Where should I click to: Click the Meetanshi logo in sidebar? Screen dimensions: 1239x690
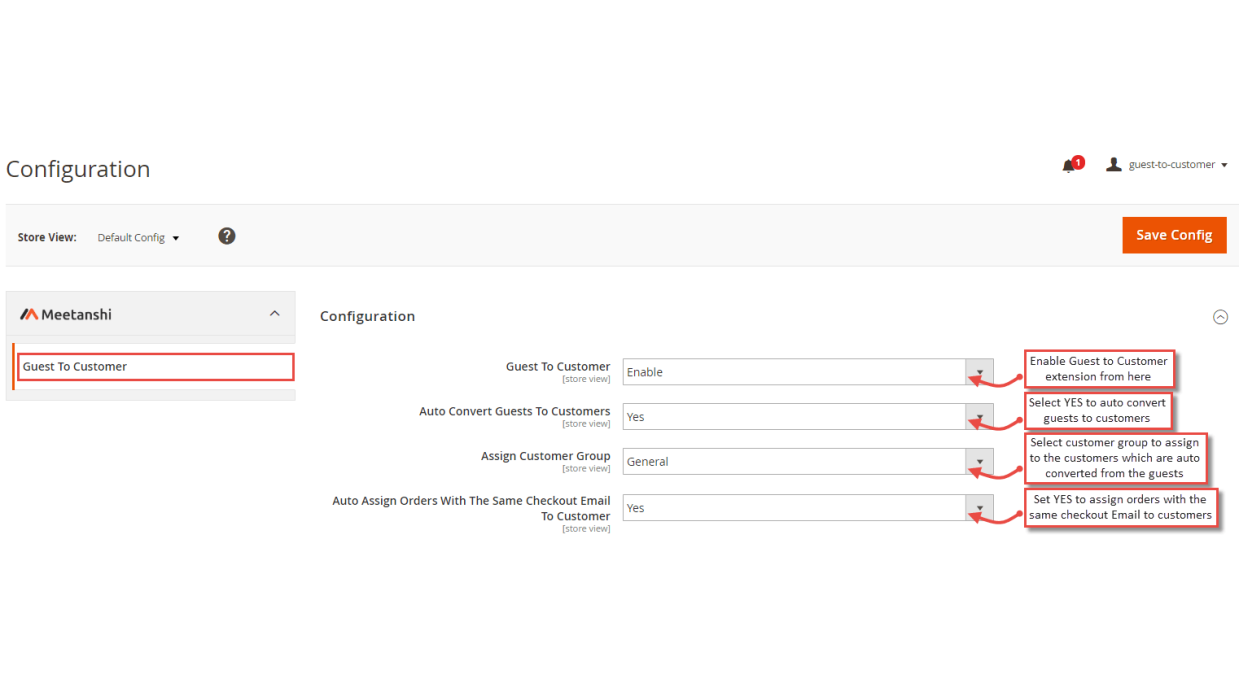click(67, 314)
